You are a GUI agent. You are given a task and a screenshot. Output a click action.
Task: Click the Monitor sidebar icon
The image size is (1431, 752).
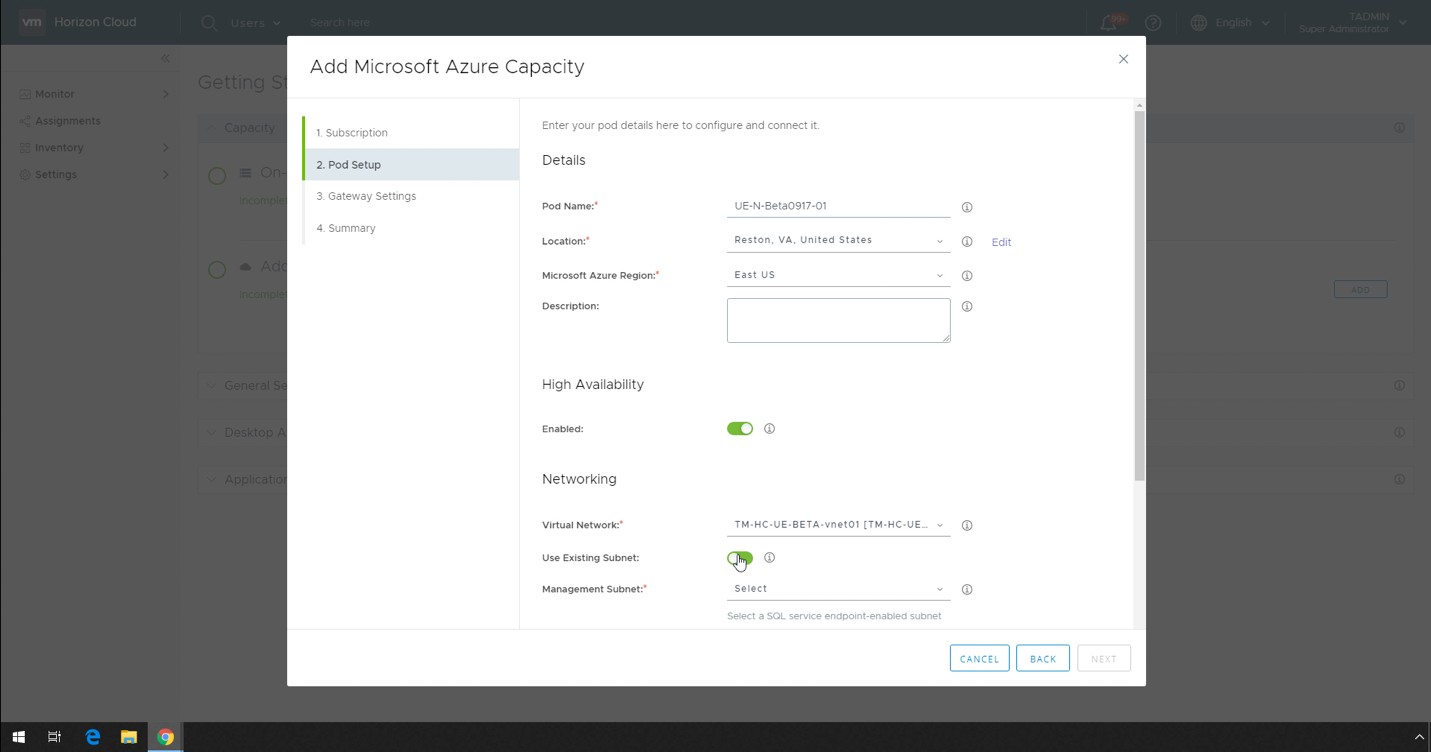[x=25, y=94]
